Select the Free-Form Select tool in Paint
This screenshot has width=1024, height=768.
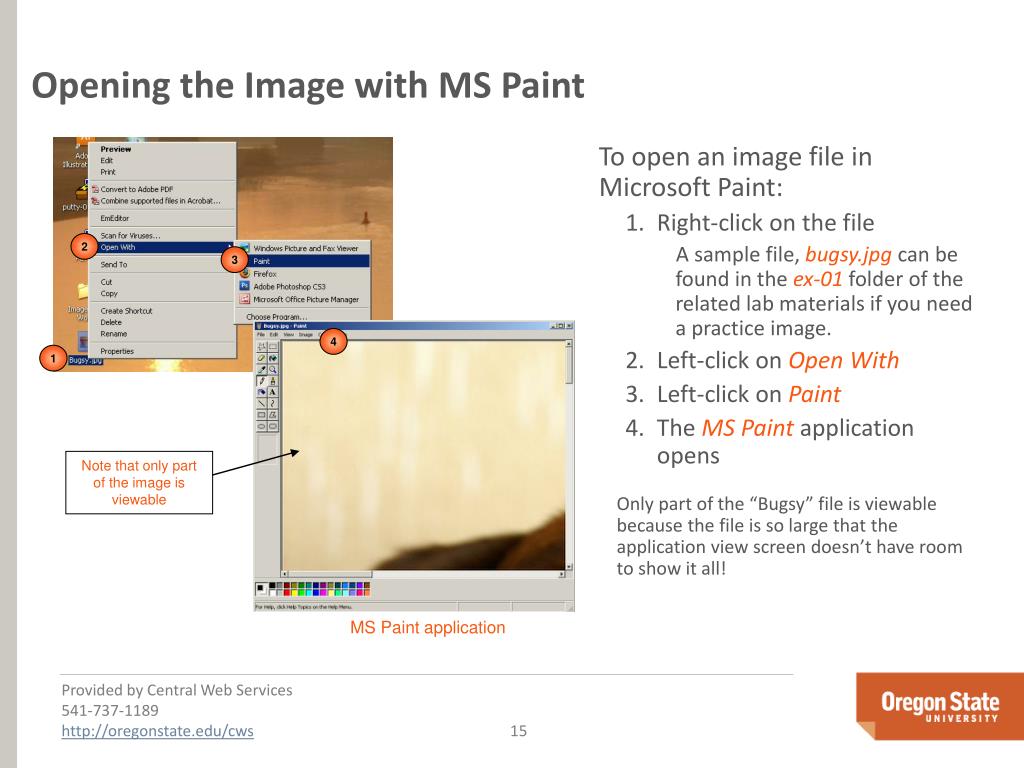click(x=261, y=346)
